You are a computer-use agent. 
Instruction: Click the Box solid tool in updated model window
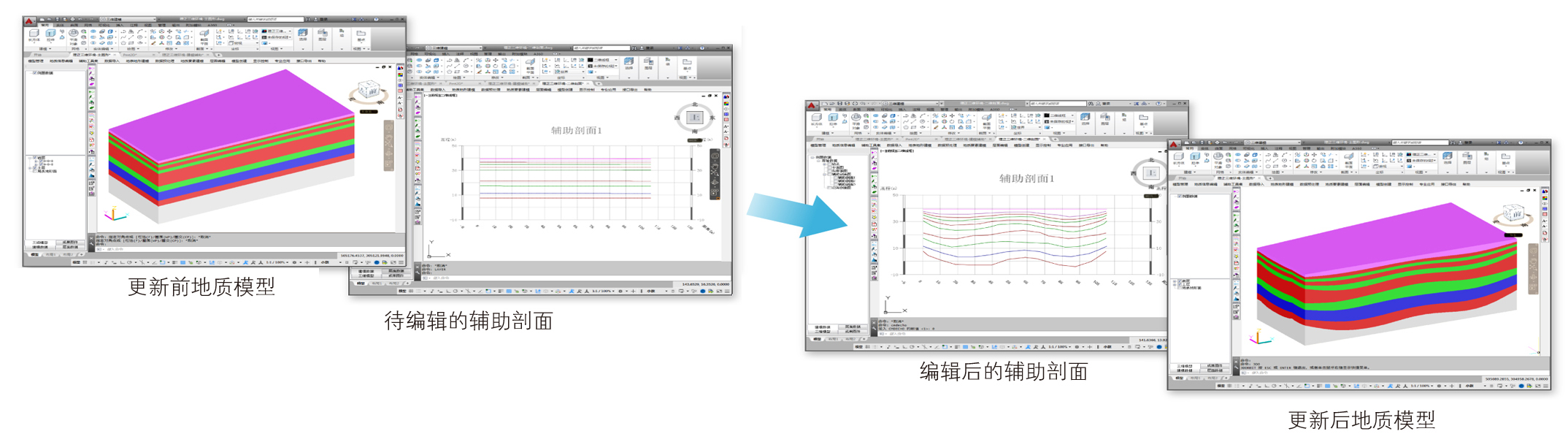click(1179, 157)
